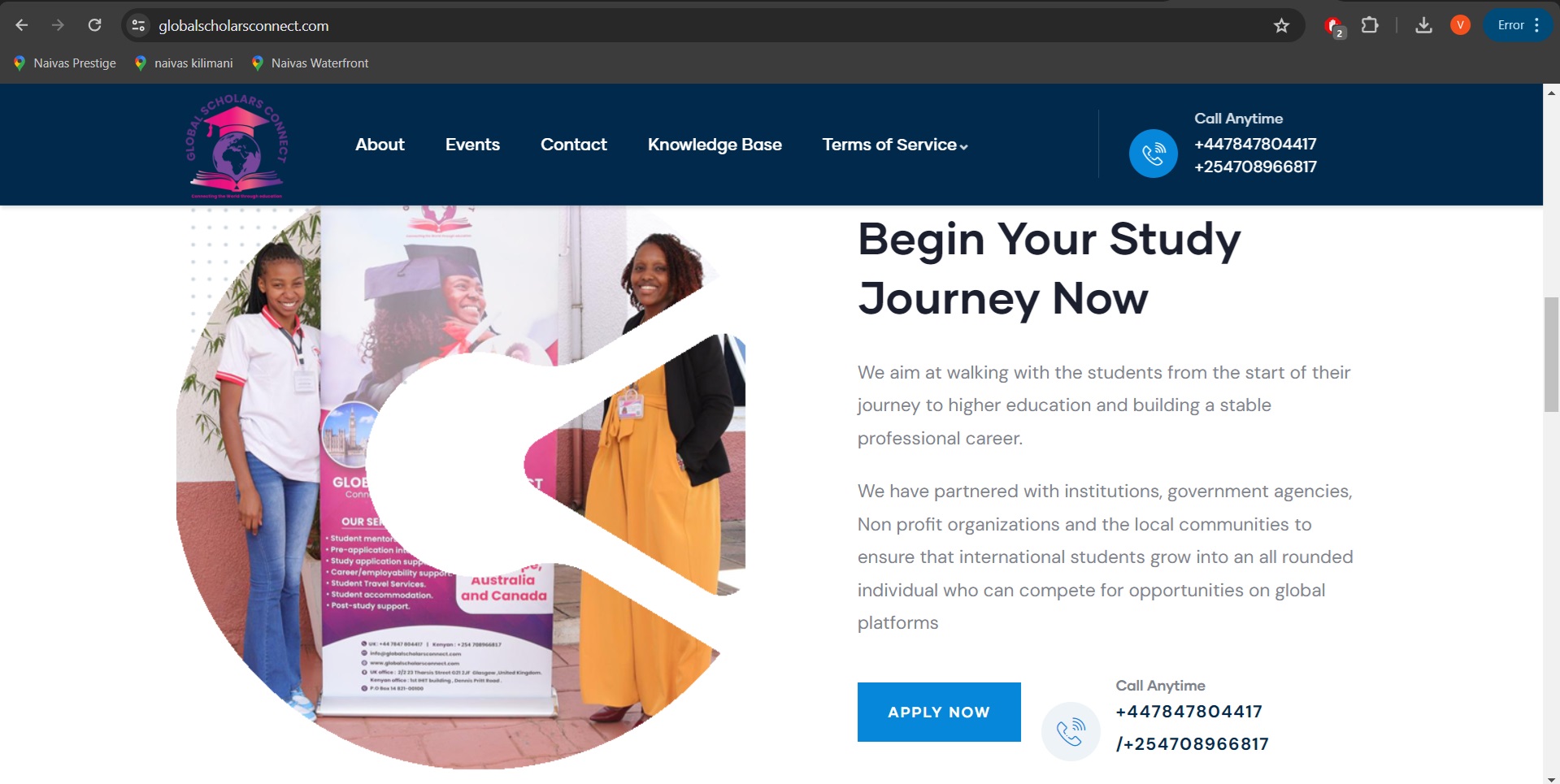The image size is (1560, 784).
Task: Click the Global Scholars Connect logo
Action: [237, 146]
